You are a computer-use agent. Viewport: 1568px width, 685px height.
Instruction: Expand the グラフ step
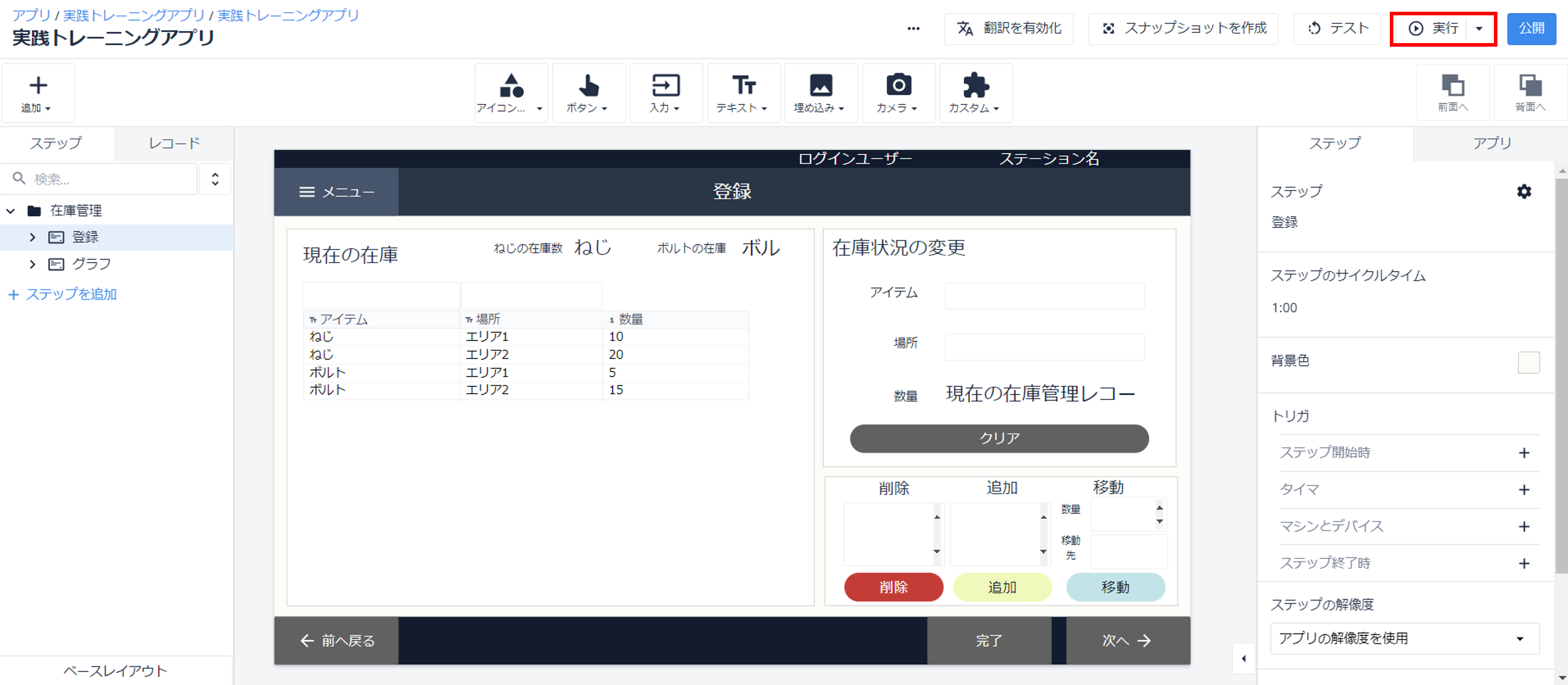32,264
